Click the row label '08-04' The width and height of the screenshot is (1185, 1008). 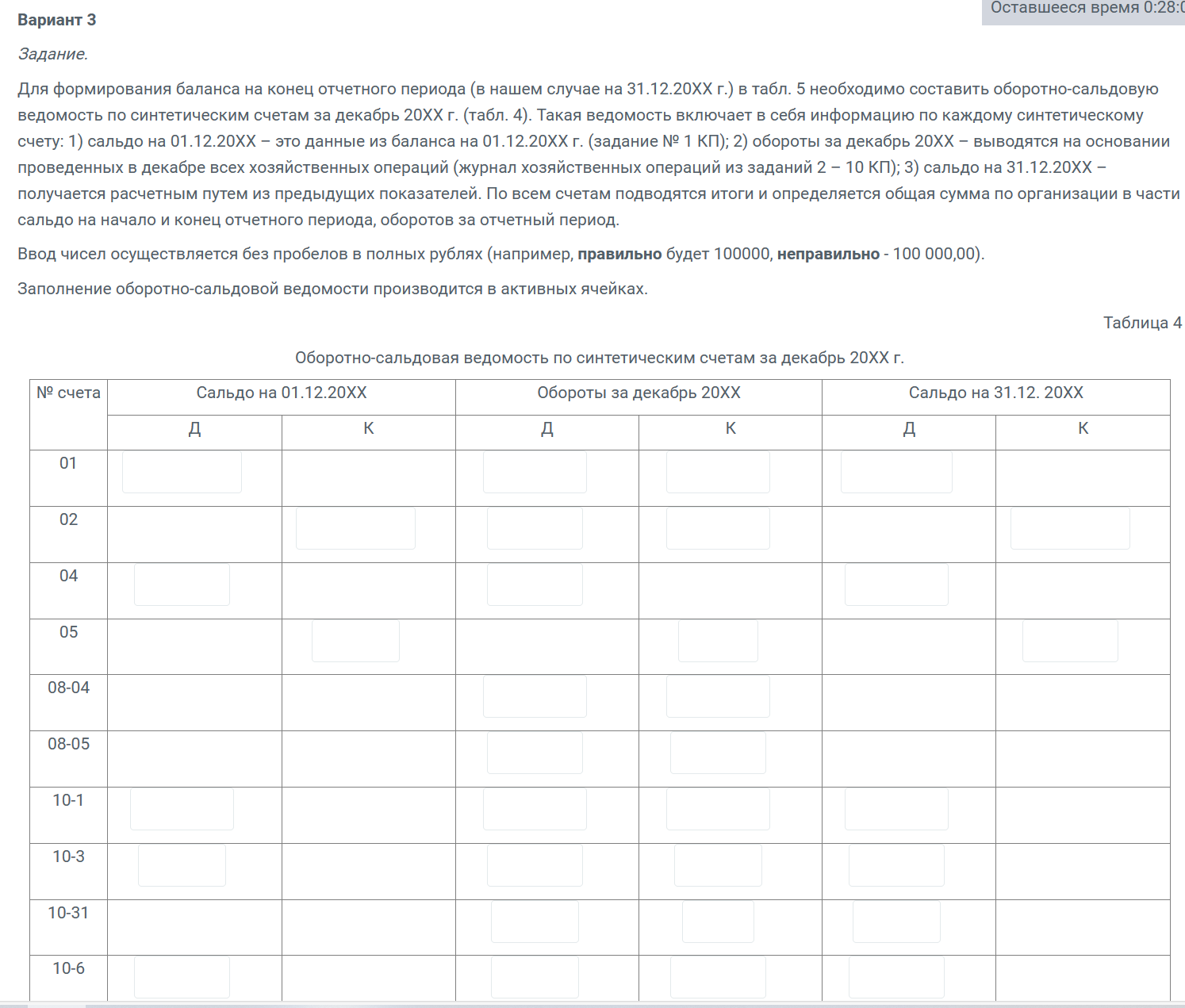click(68, 688)
